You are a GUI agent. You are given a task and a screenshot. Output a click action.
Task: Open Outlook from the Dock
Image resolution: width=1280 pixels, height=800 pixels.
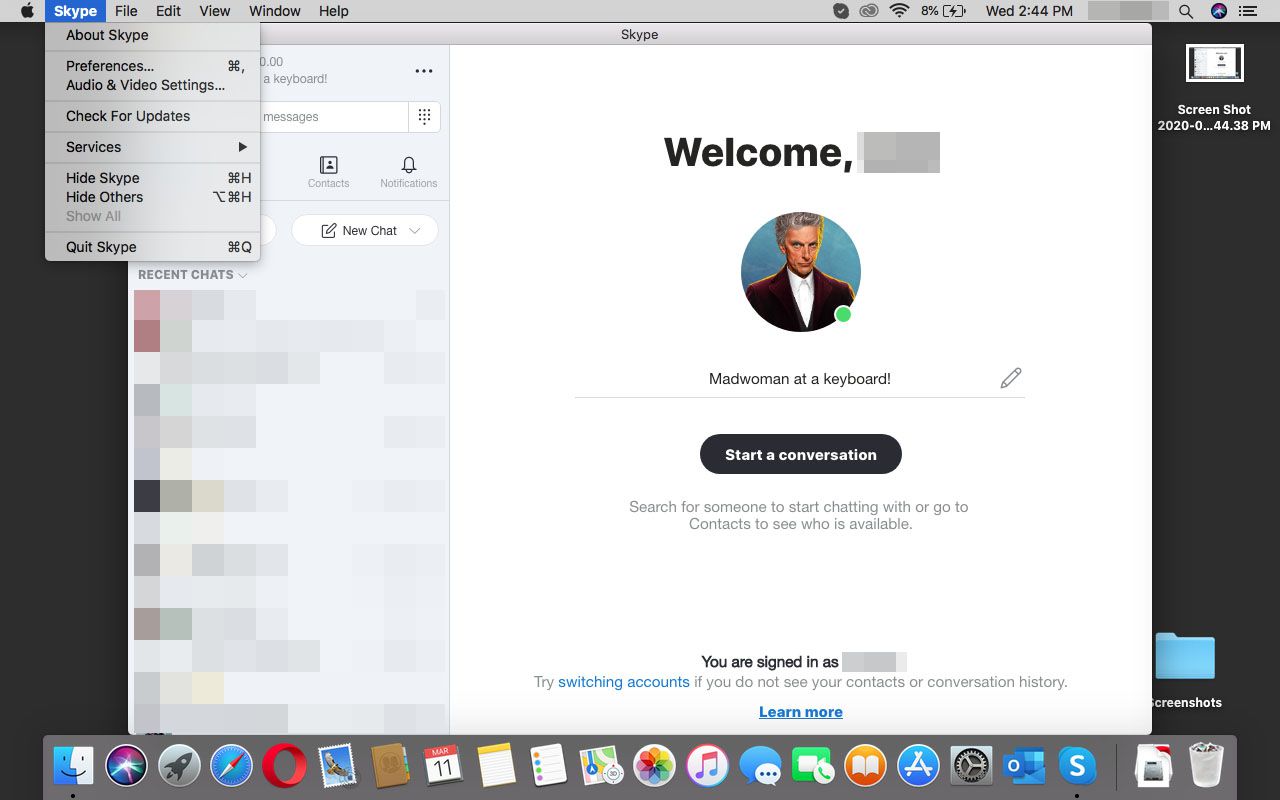point(1023,767)
